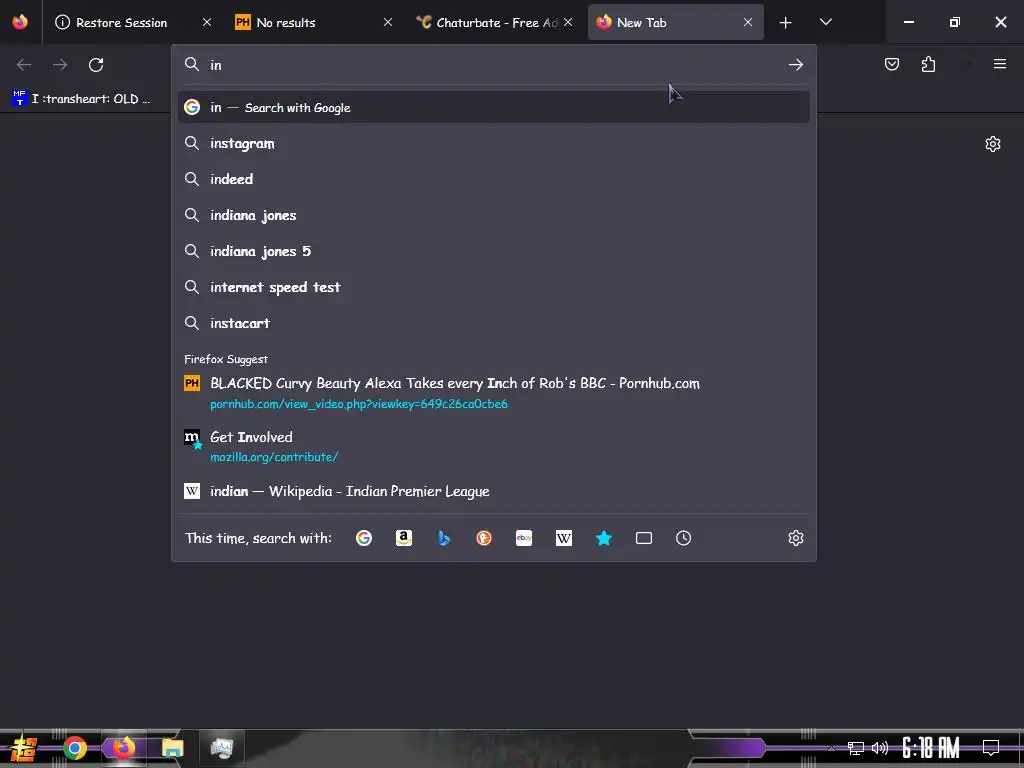Launch Chrome from the taskbar
The image size is (1024, 768).
pos(75,748)
